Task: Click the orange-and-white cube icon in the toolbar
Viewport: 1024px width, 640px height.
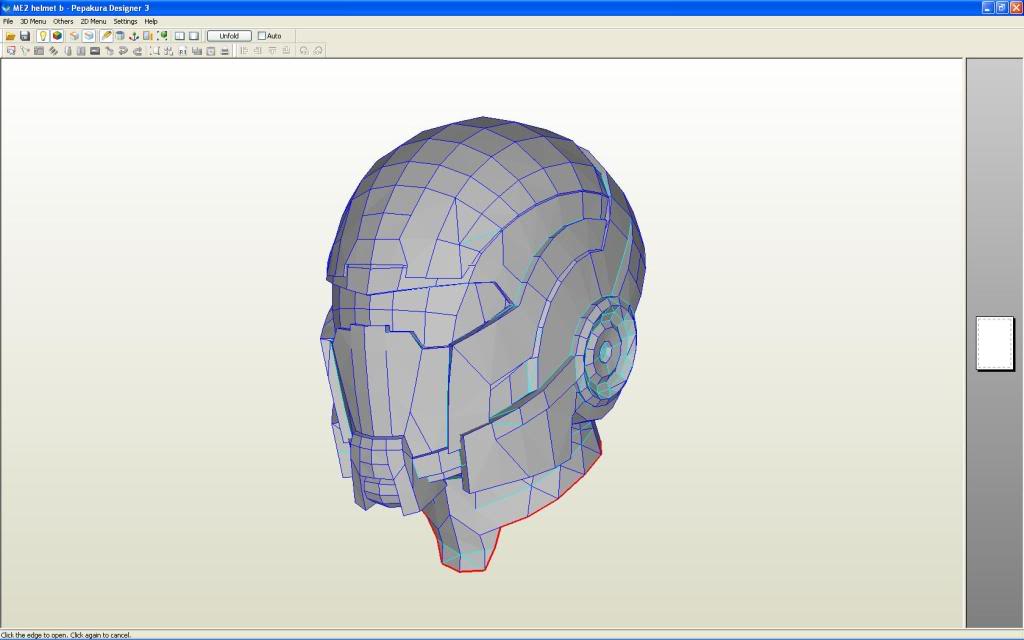Action: [x=74, y=36]
